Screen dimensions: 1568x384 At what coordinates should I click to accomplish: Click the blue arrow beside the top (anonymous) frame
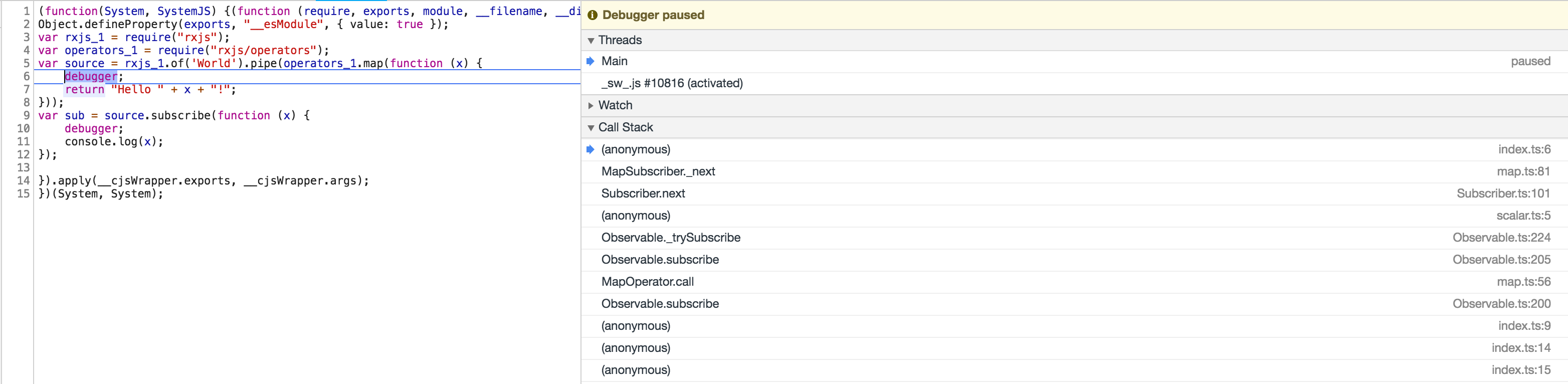pyautogui.click(x=590, y=150)
